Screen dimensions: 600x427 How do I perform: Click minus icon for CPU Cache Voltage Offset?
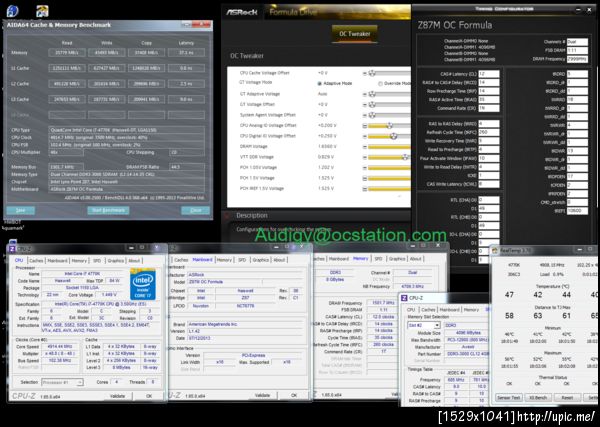(365, 73)
